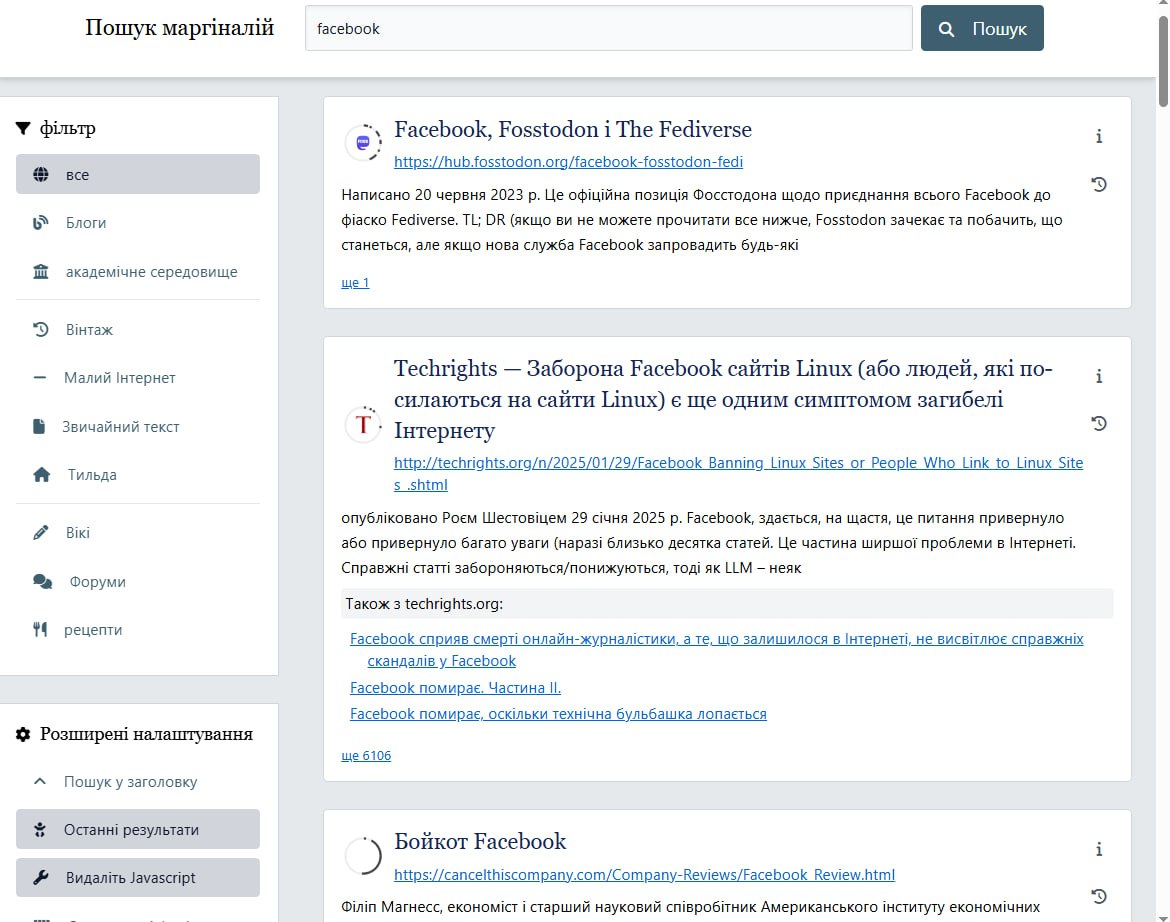Open the hub.fosstodon.org result URL
The image size is (1170, 922).
coord(569,161)
